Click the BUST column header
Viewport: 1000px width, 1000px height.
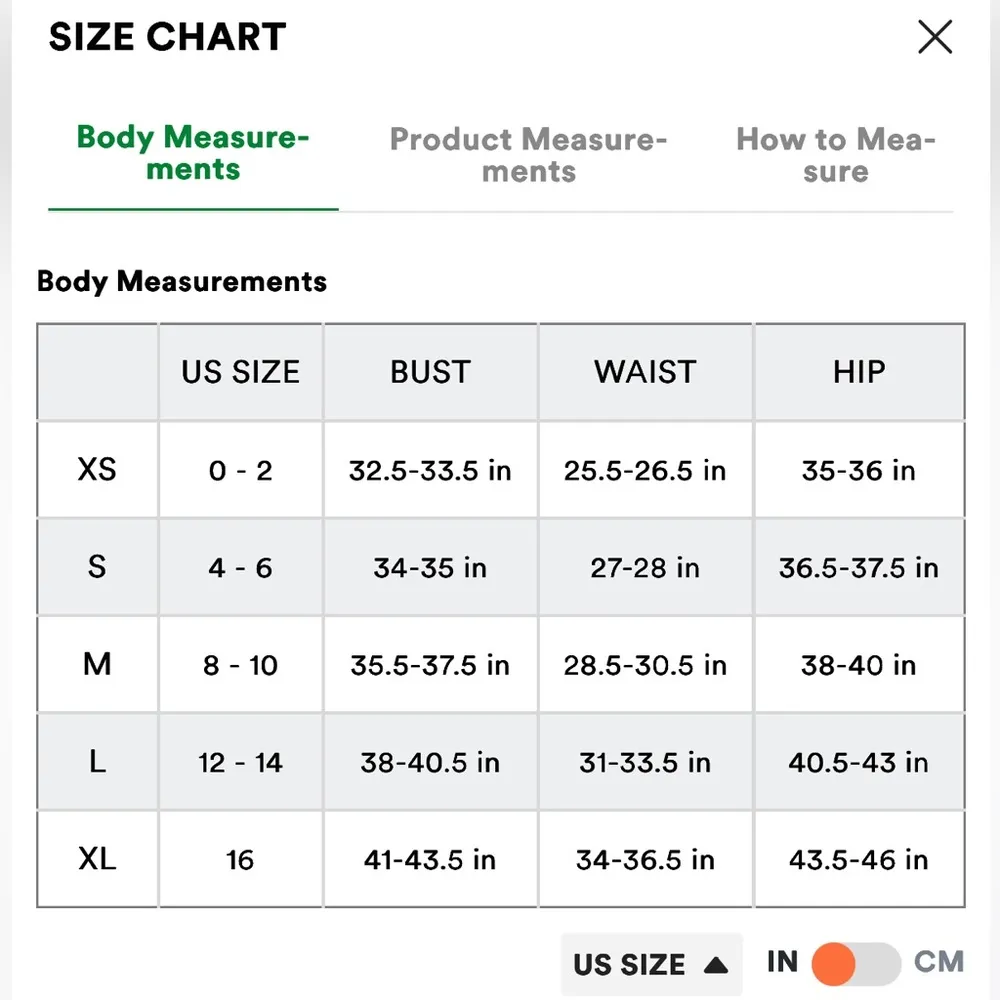point(430,372)
